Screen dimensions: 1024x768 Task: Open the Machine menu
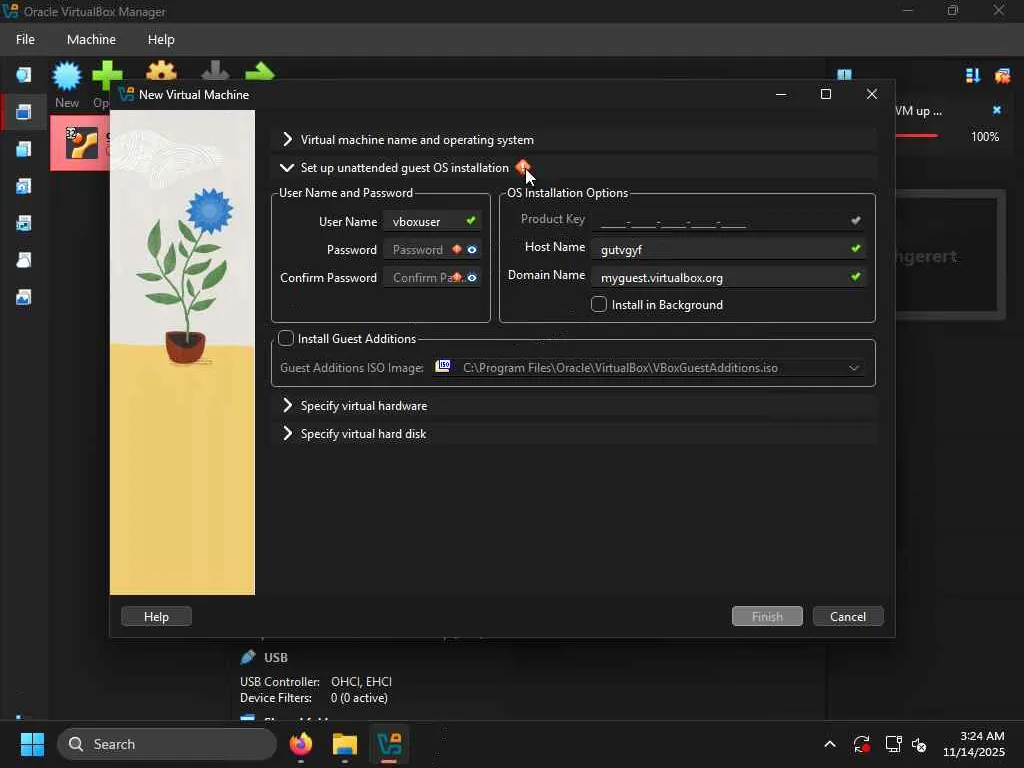tap(91, 39)
